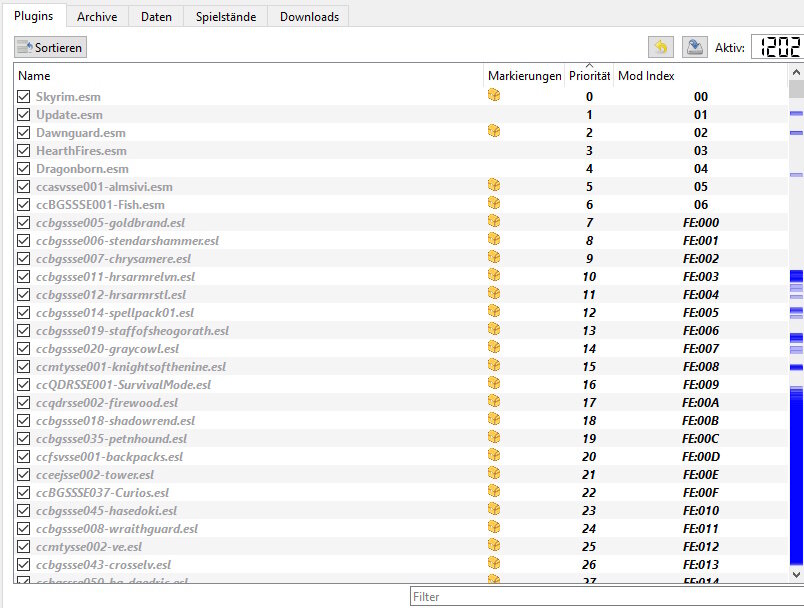Open the Daten tab
This screenshot has width=804, height=608.
[156, 16]
